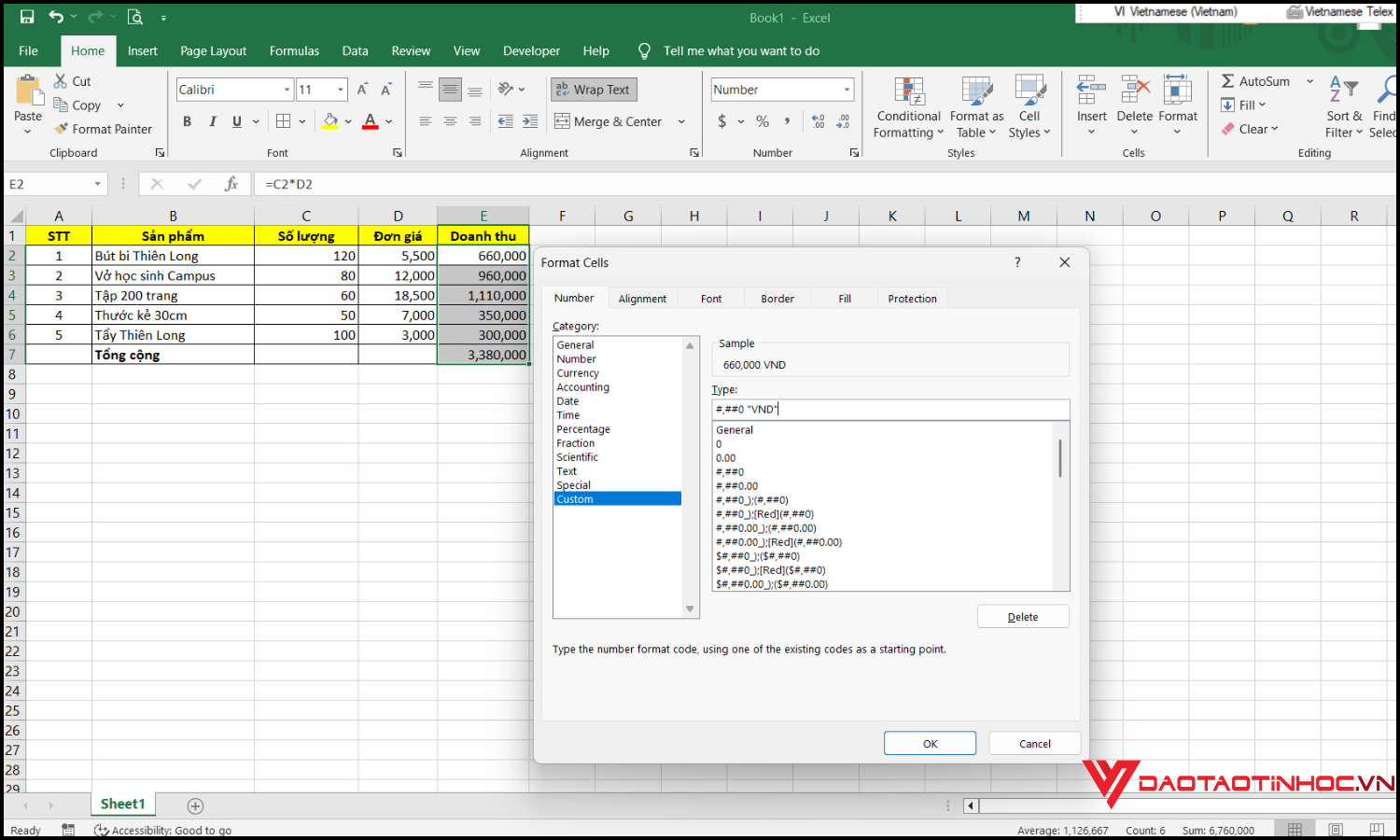
Task: Open the Protection tab in Format Cells
Action: [x=912, y=299]
